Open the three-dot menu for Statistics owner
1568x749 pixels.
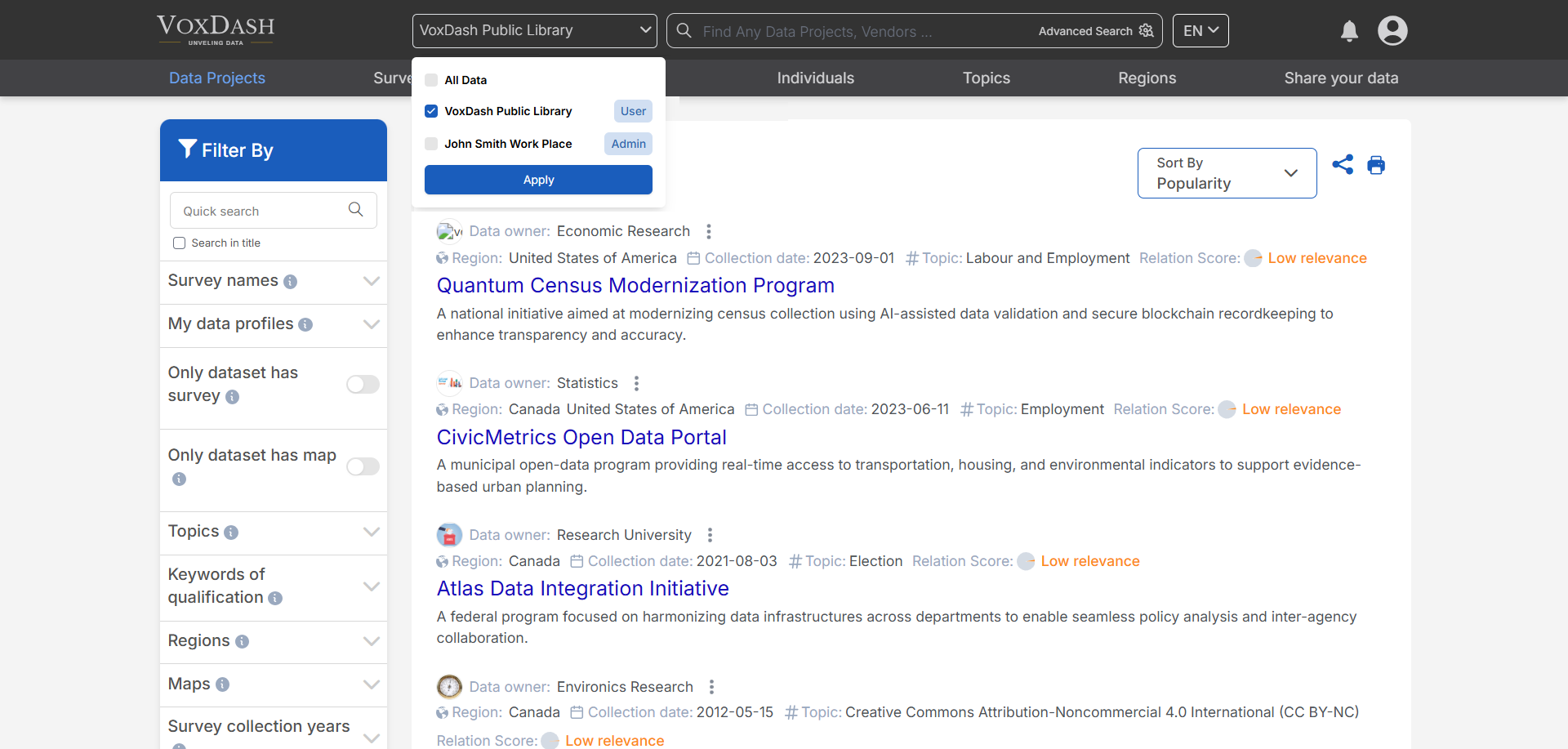636,383
